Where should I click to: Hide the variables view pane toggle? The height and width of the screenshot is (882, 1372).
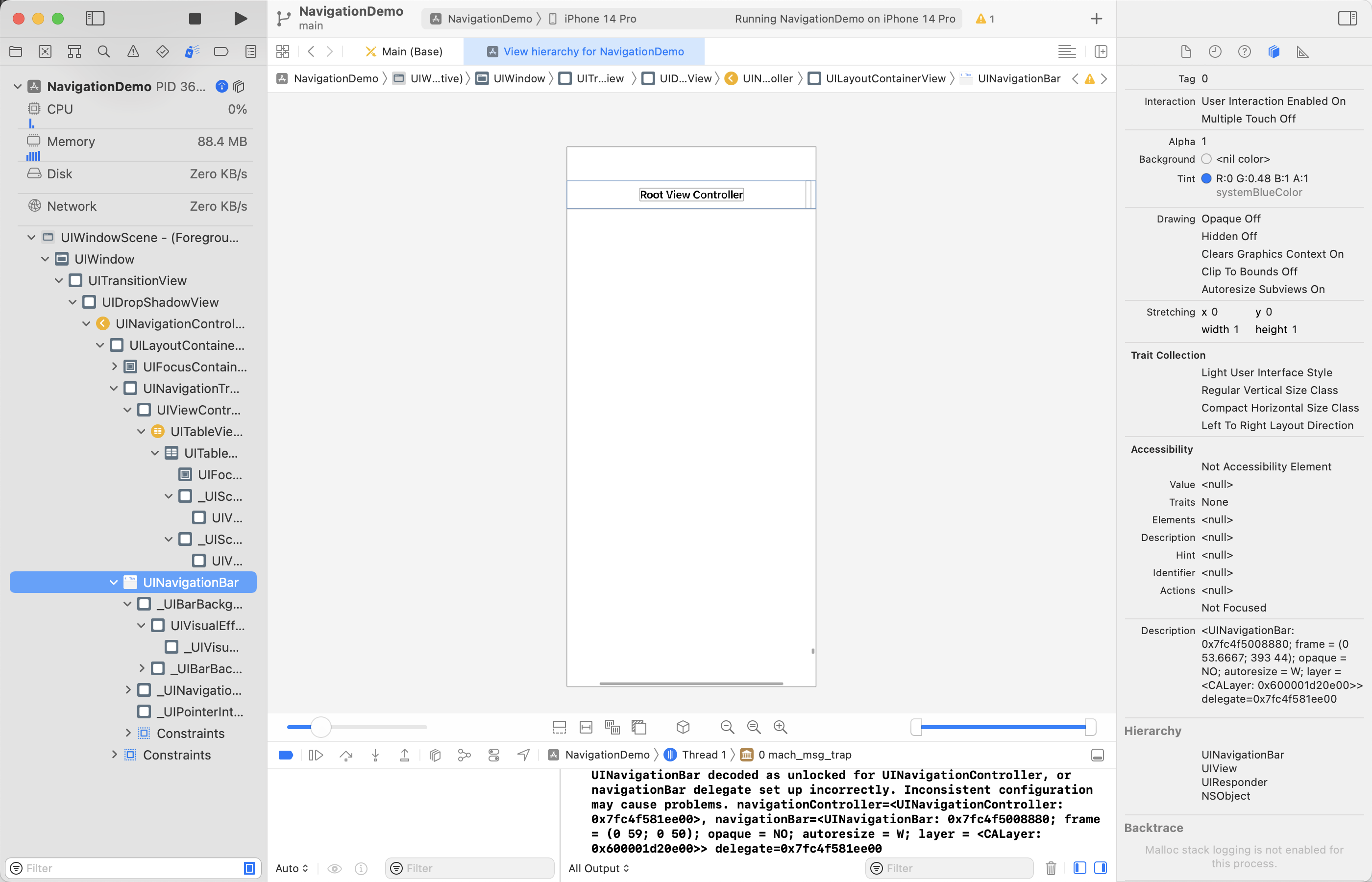point(1079,868)
